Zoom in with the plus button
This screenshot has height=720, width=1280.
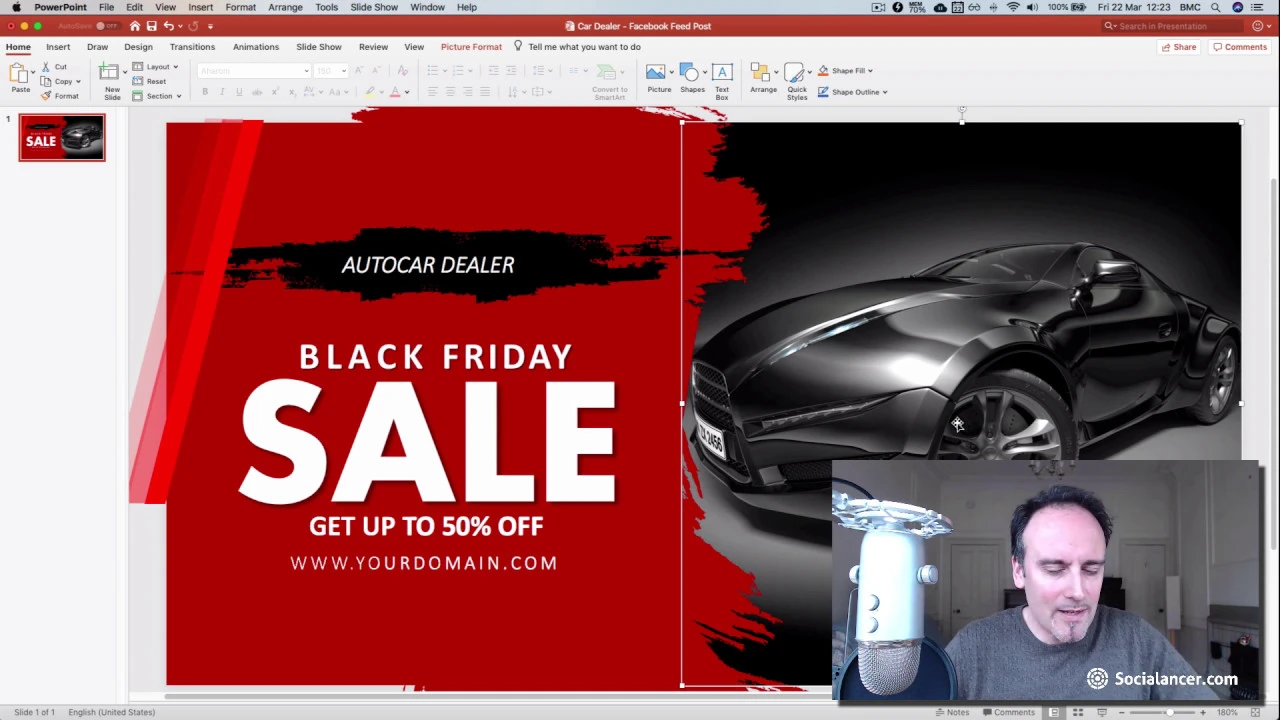coord(1203,712)
